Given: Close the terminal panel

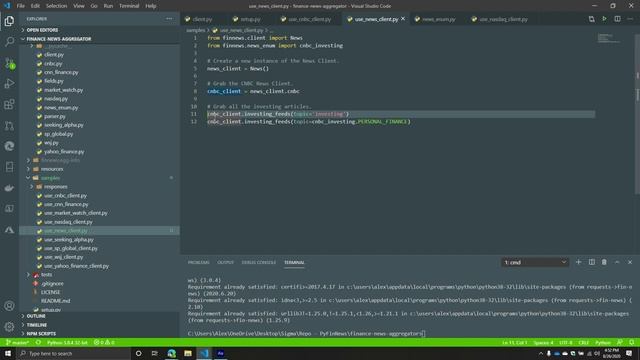Looking at the screenshot, I should click(630, 262).
